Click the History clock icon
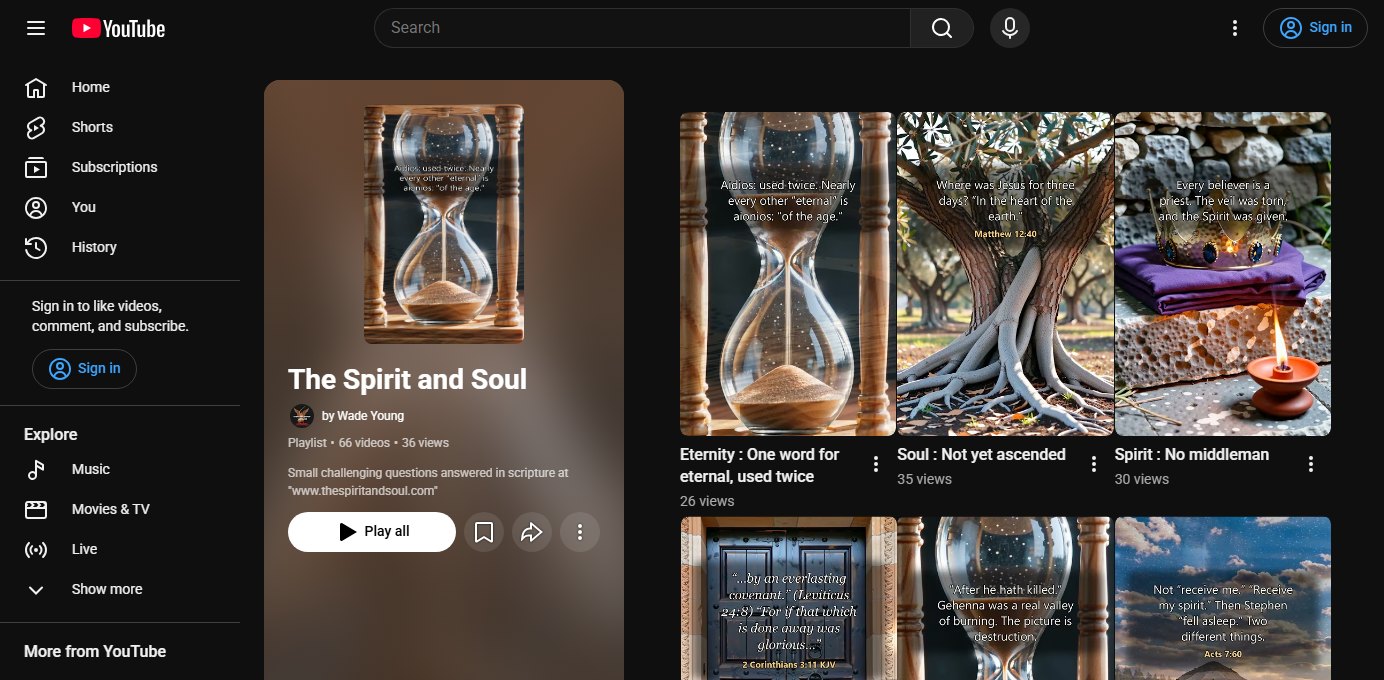 [x=36, y=247]
